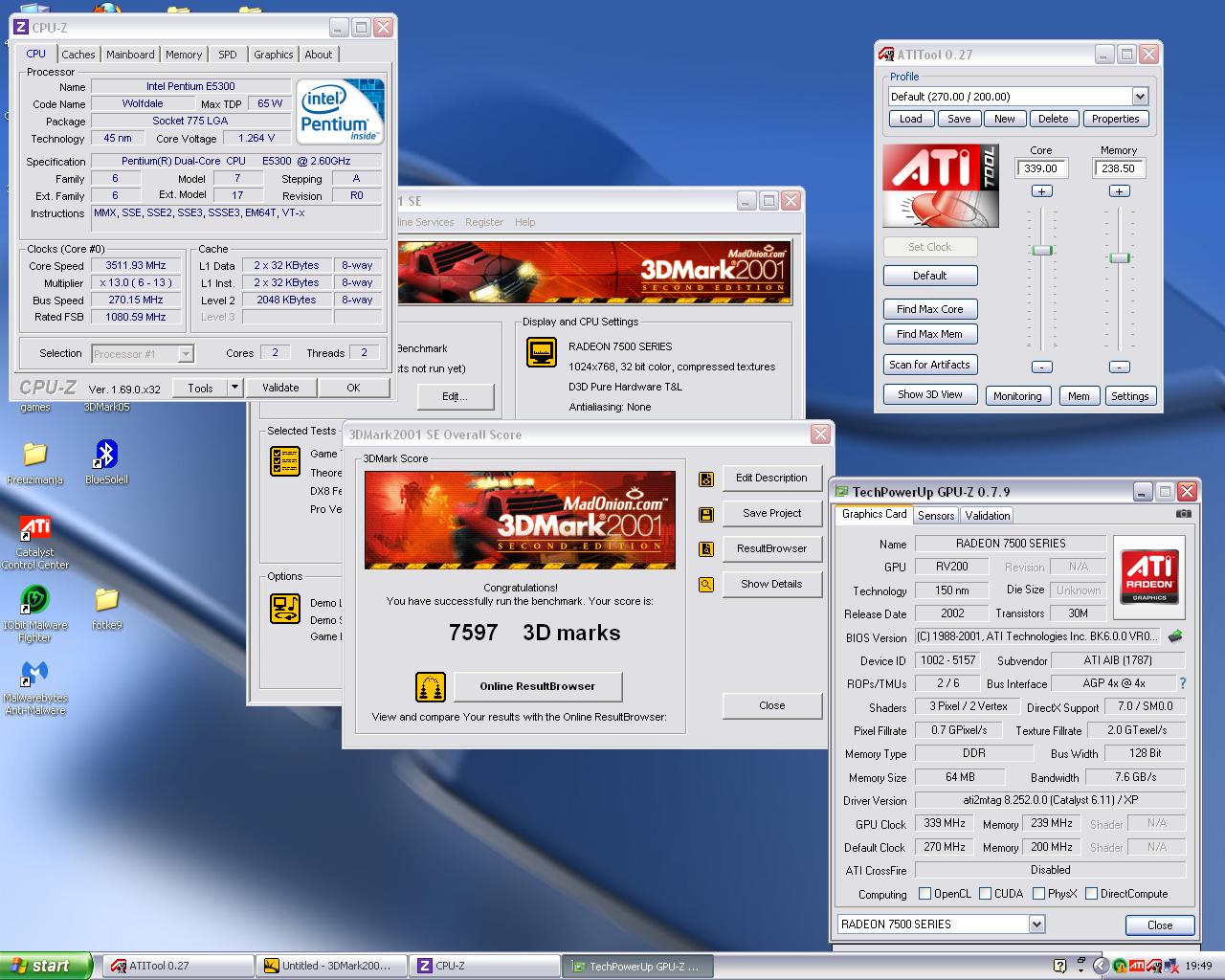The height and width of the screenshot is (980, 1225).
Task: Increase ATITool memory clock with plus button
Action: (1119, 191)
